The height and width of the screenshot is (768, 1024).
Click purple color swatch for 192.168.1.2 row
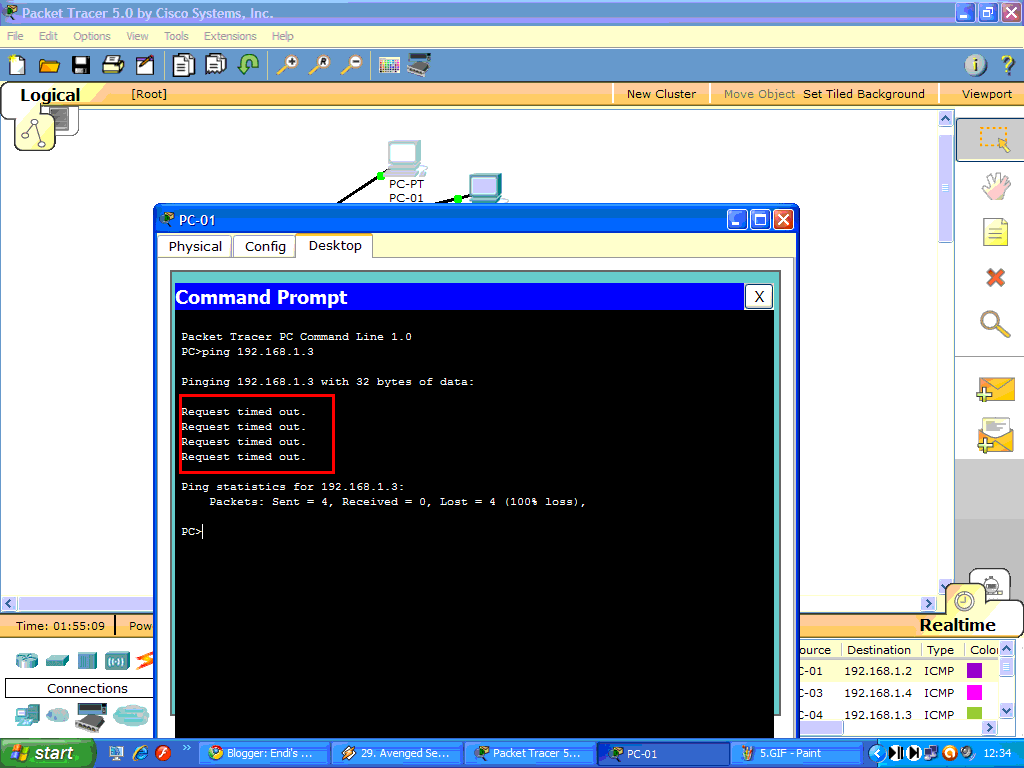point(974,671)
